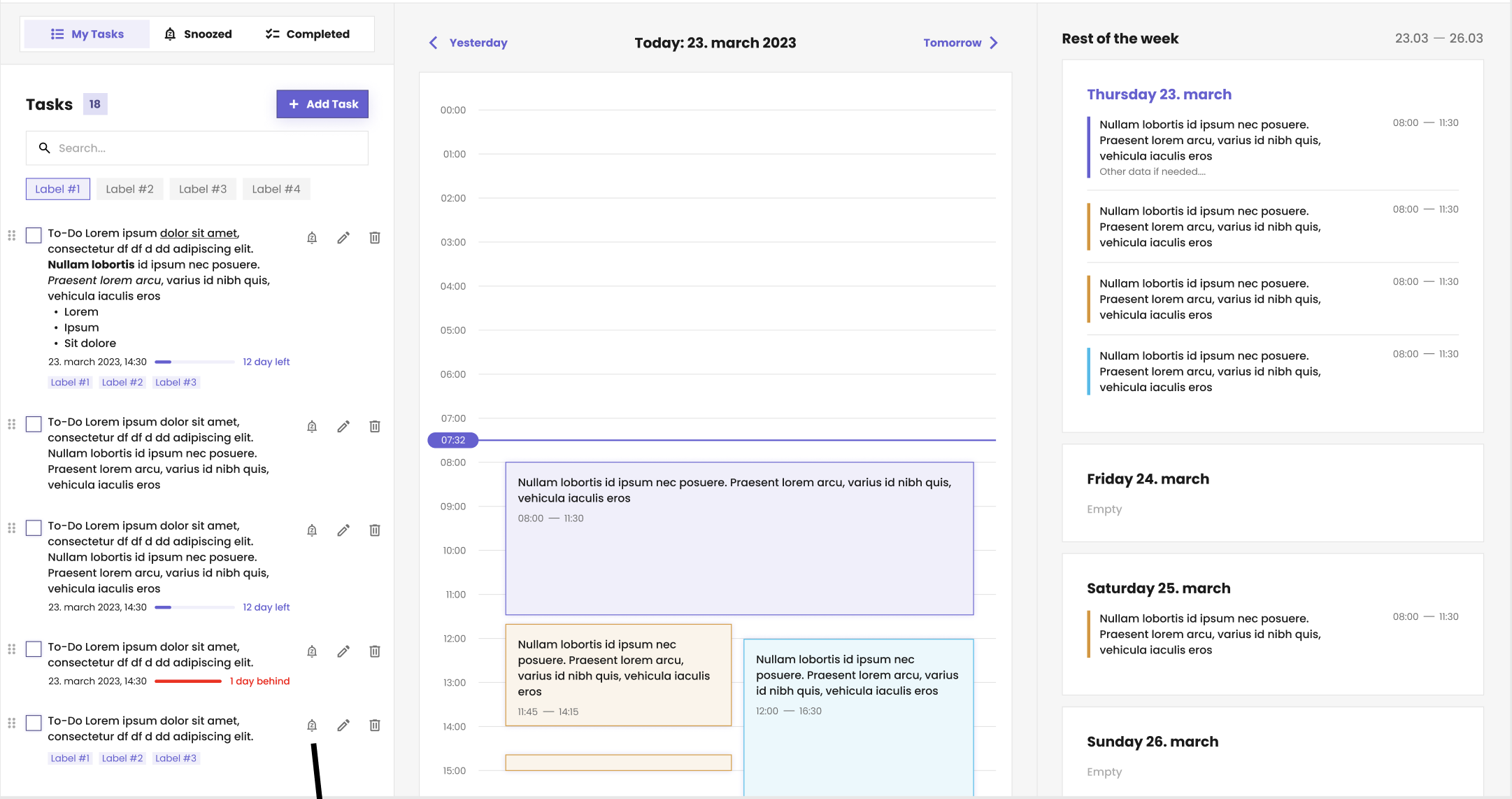Screen dimensions: 1512x799
Task: Click the Add Task button
Action: pyautogui.click(x=322, y=104)
